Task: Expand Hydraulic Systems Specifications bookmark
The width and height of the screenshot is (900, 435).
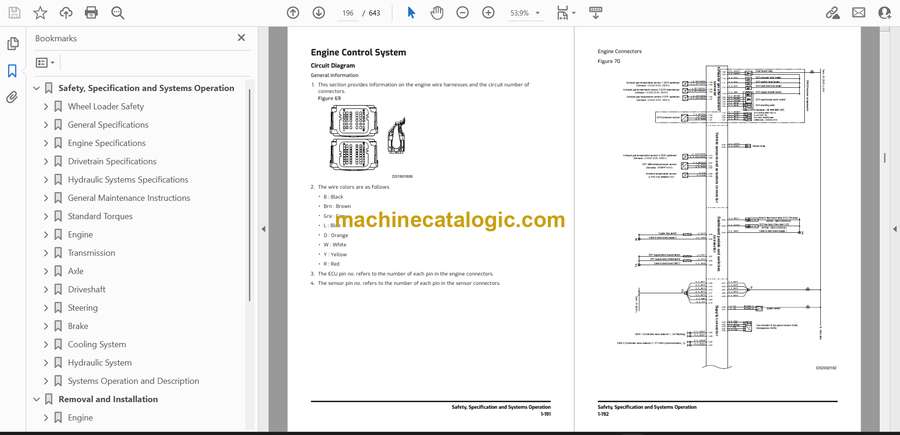Action: click(x=46, y=180)
